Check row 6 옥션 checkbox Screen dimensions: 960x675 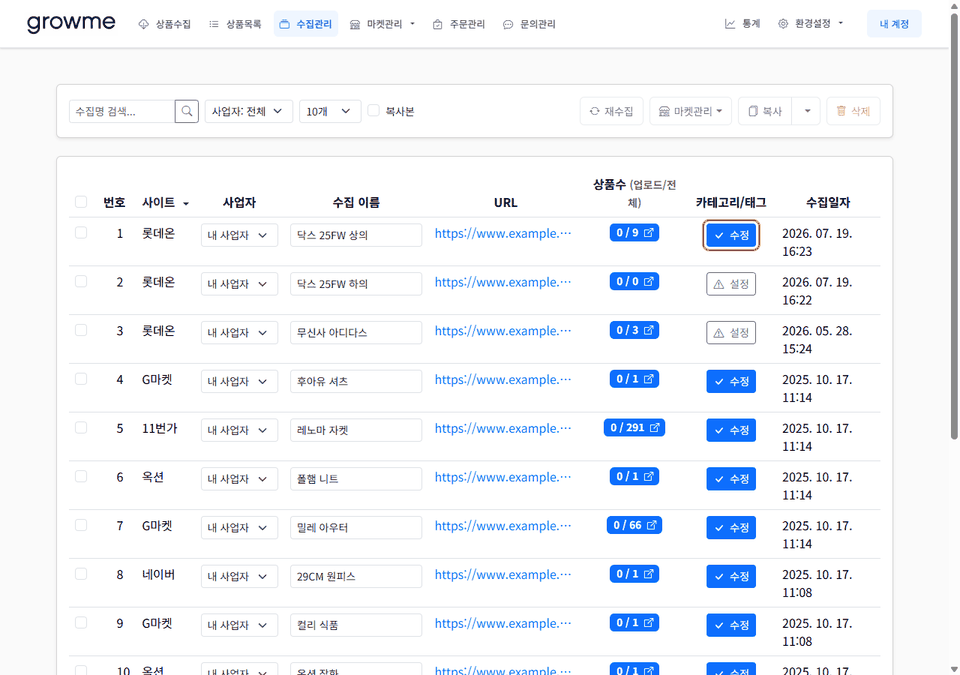tap(81, 477)
